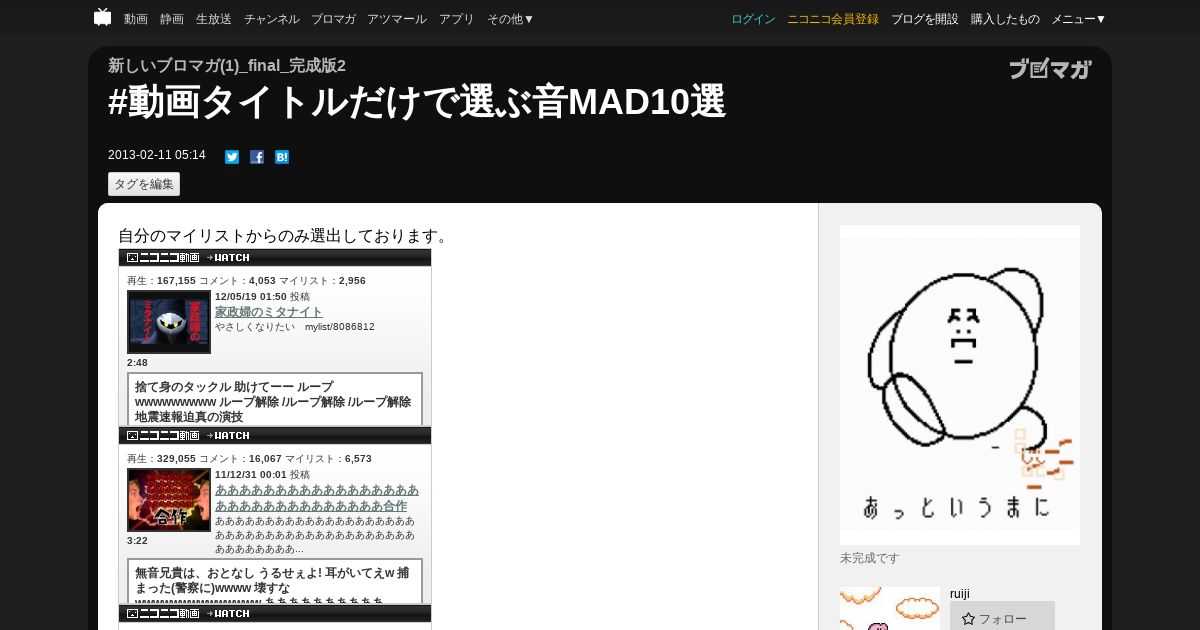This screenshot has height=630, width=1200.
Task: Click the 再生：329,055 stats line
Action: (249, 459)
